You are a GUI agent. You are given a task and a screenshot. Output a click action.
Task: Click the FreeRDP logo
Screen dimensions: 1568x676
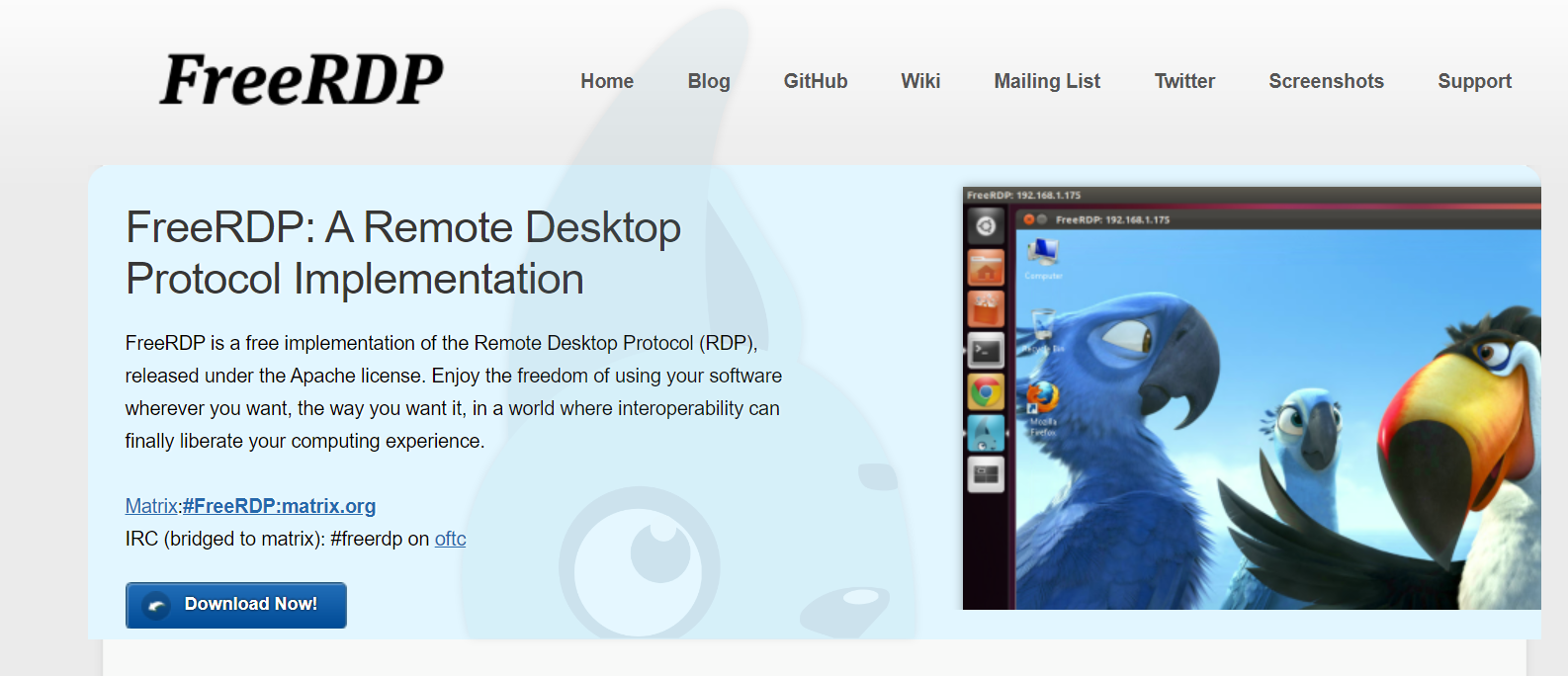tap(302, 79)
